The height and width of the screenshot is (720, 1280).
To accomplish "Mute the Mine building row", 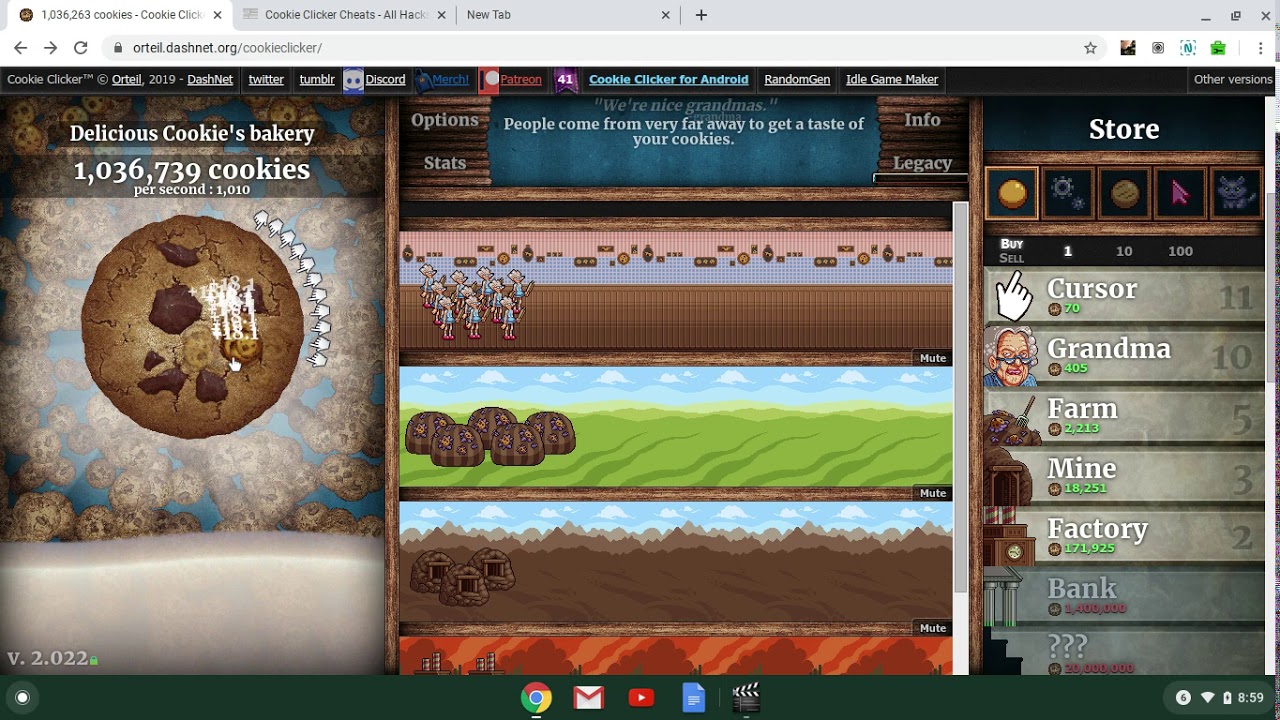I will (x=933, y=628).
